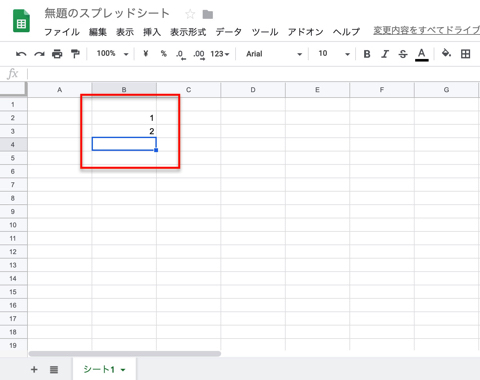480x380 pixels.
Task: Open the アドオン menu
Action: (x=306, y=32)
